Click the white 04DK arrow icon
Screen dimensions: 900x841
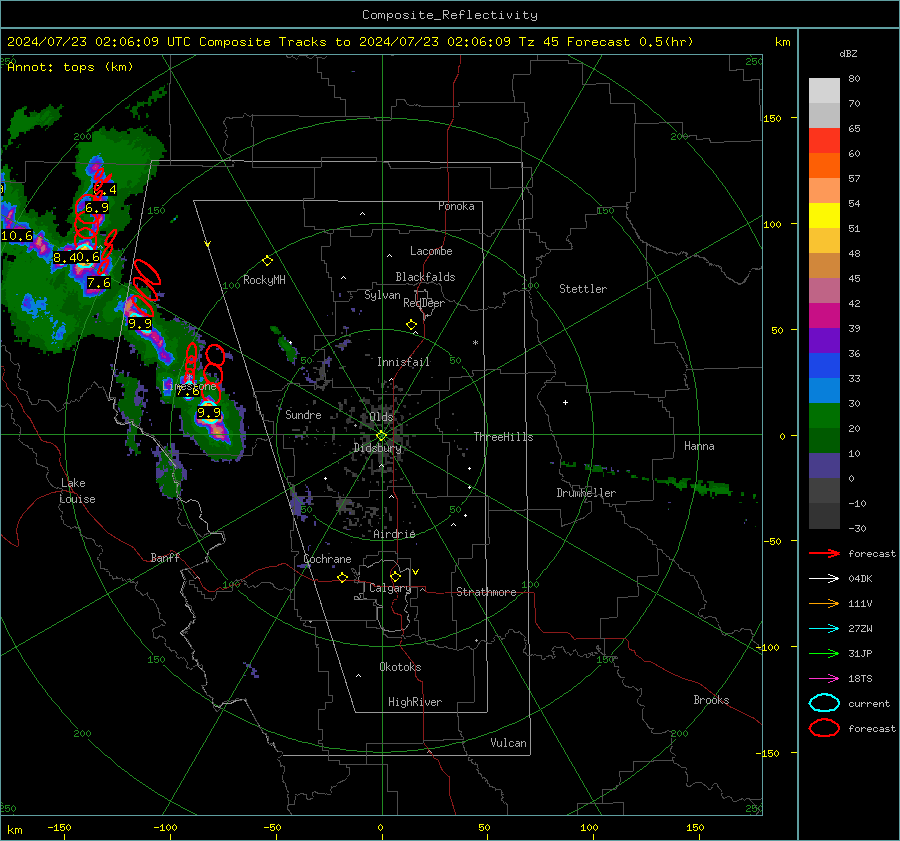(824, 579)
